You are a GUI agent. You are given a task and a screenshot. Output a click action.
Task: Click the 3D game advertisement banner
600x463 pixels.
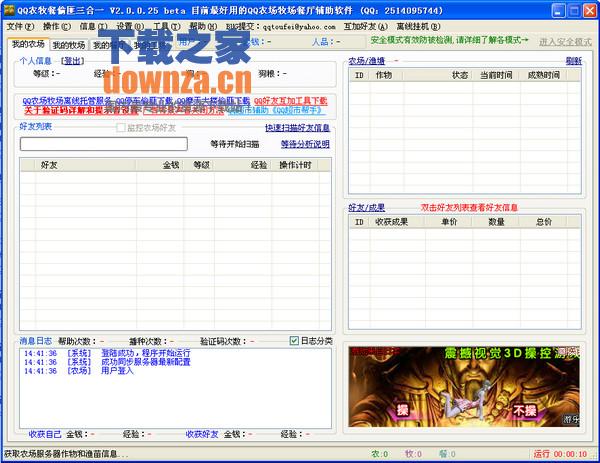click(x=464, y=386)
